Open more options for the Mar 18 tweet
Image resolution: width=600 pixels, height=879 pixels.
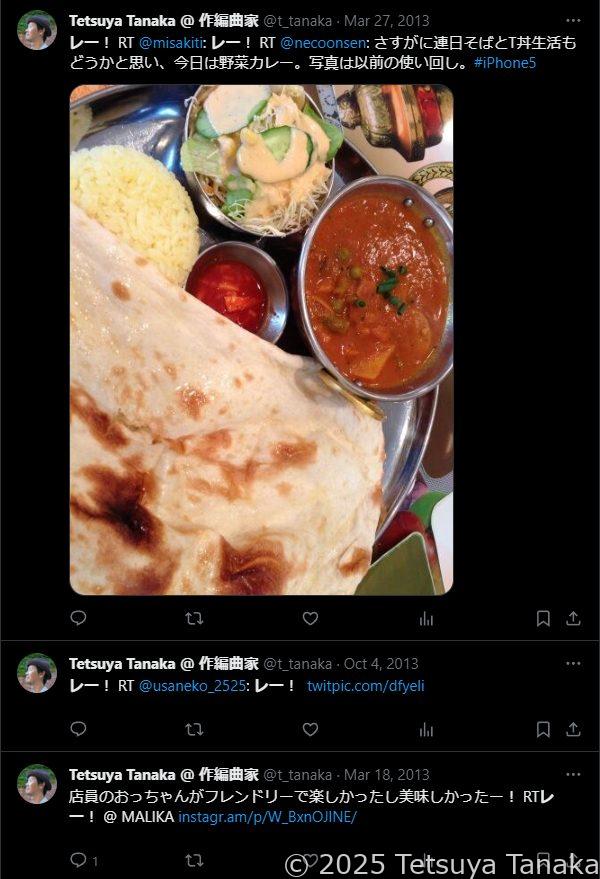point(573,775)
